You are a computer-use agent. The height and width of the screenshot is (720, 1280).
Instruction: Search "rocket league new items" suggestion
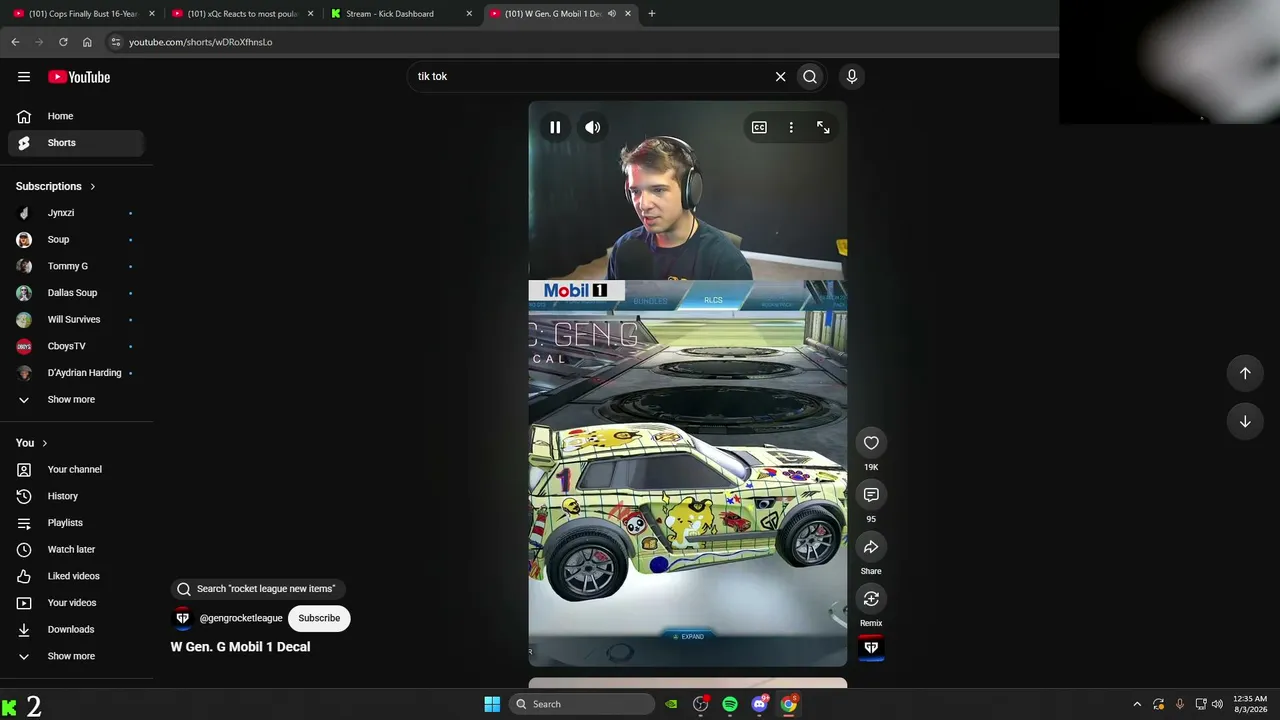click(257, 589)
